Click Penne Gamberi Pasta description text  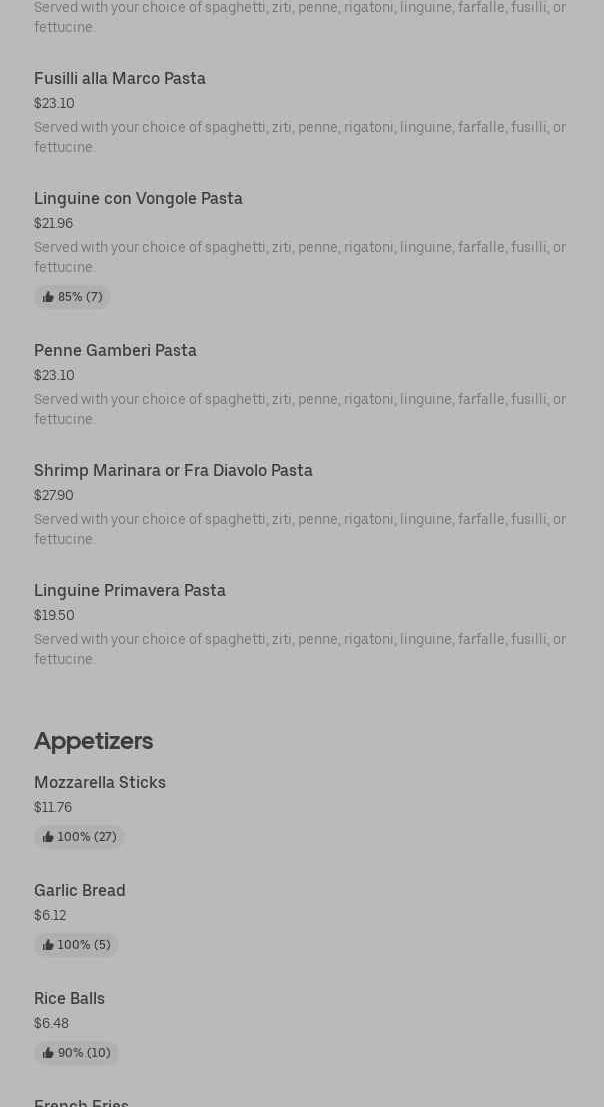(300, 409)
